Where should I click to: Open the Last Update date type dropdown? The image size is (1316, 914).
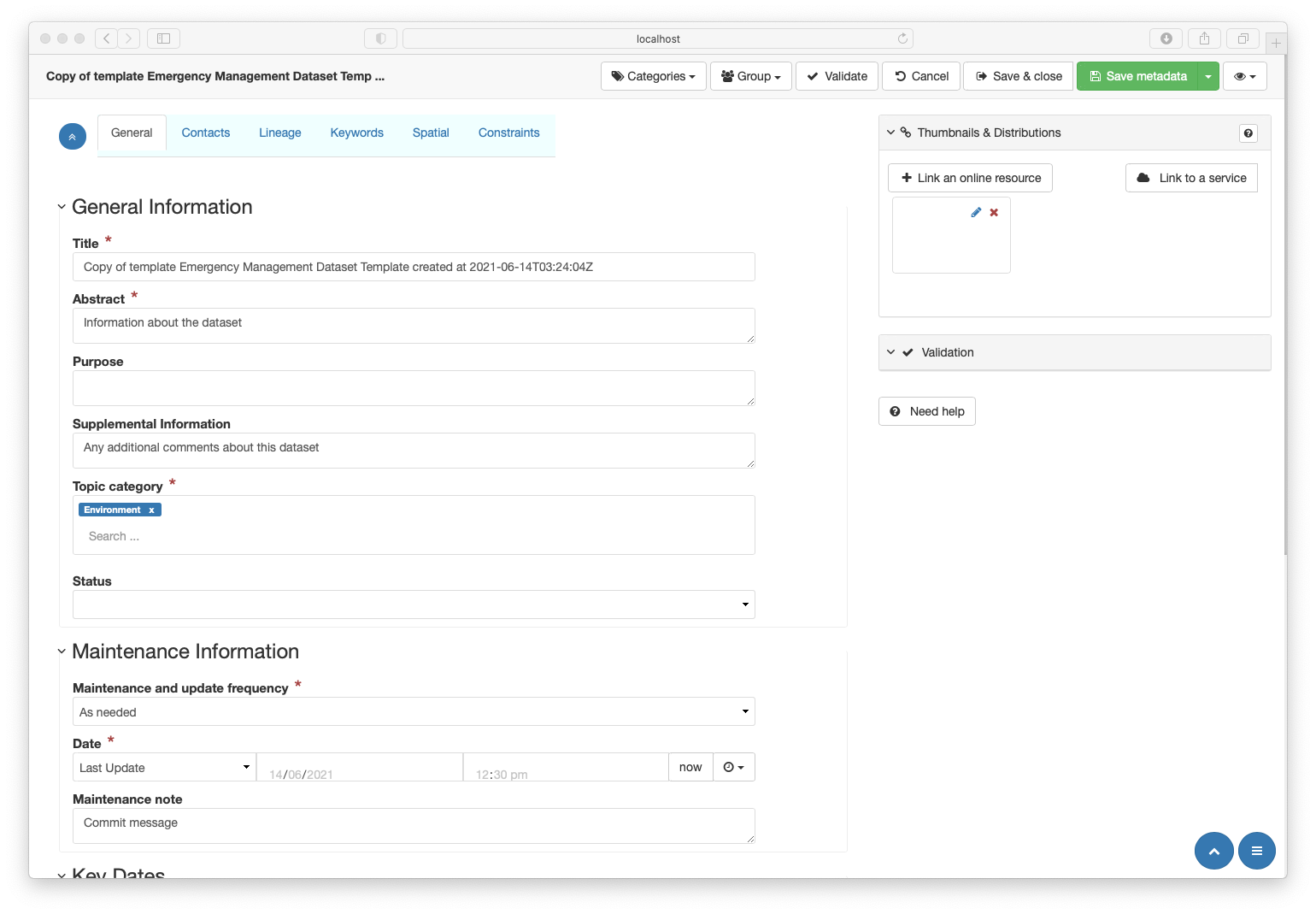coord(164,767)
